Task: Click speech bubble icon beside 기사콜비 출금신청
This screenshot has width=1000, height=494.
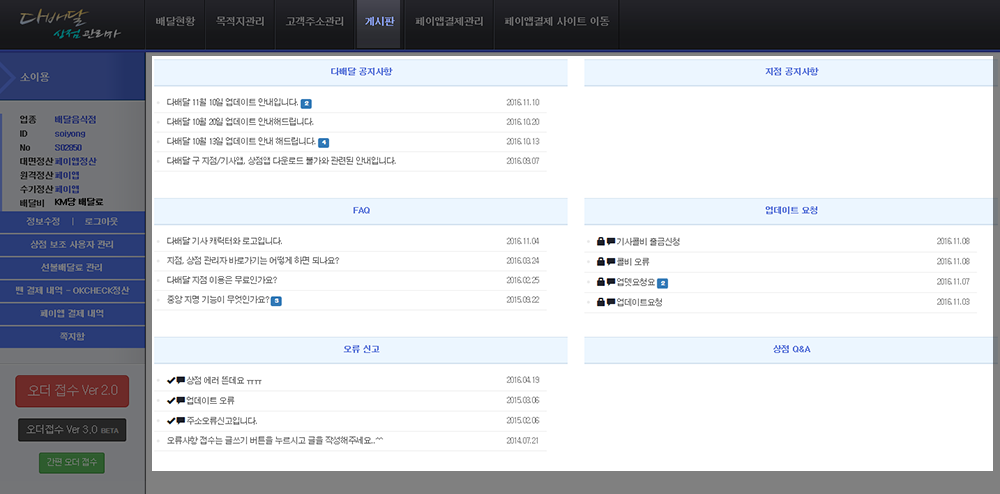Action: 611,242
